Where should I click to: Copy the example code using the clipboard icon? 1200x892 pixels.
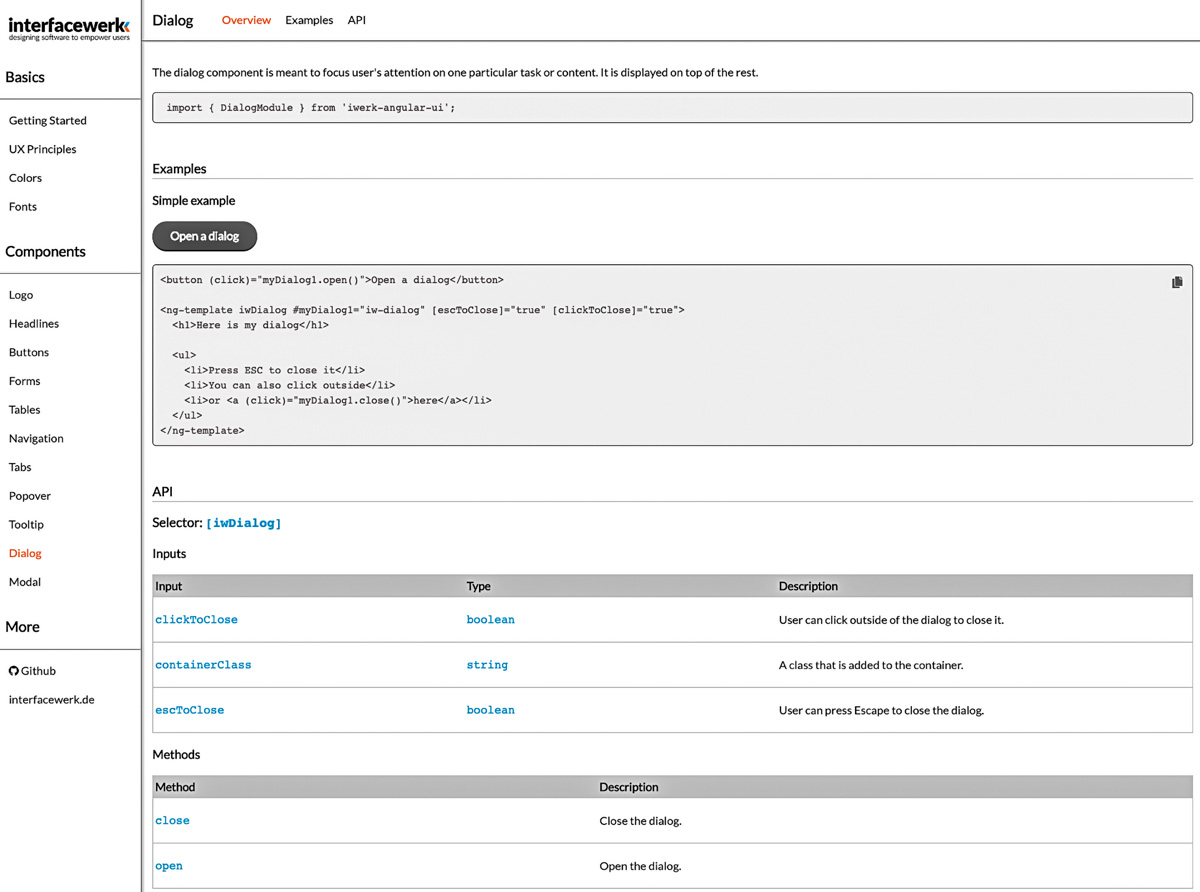click(x=1177, y=282)
